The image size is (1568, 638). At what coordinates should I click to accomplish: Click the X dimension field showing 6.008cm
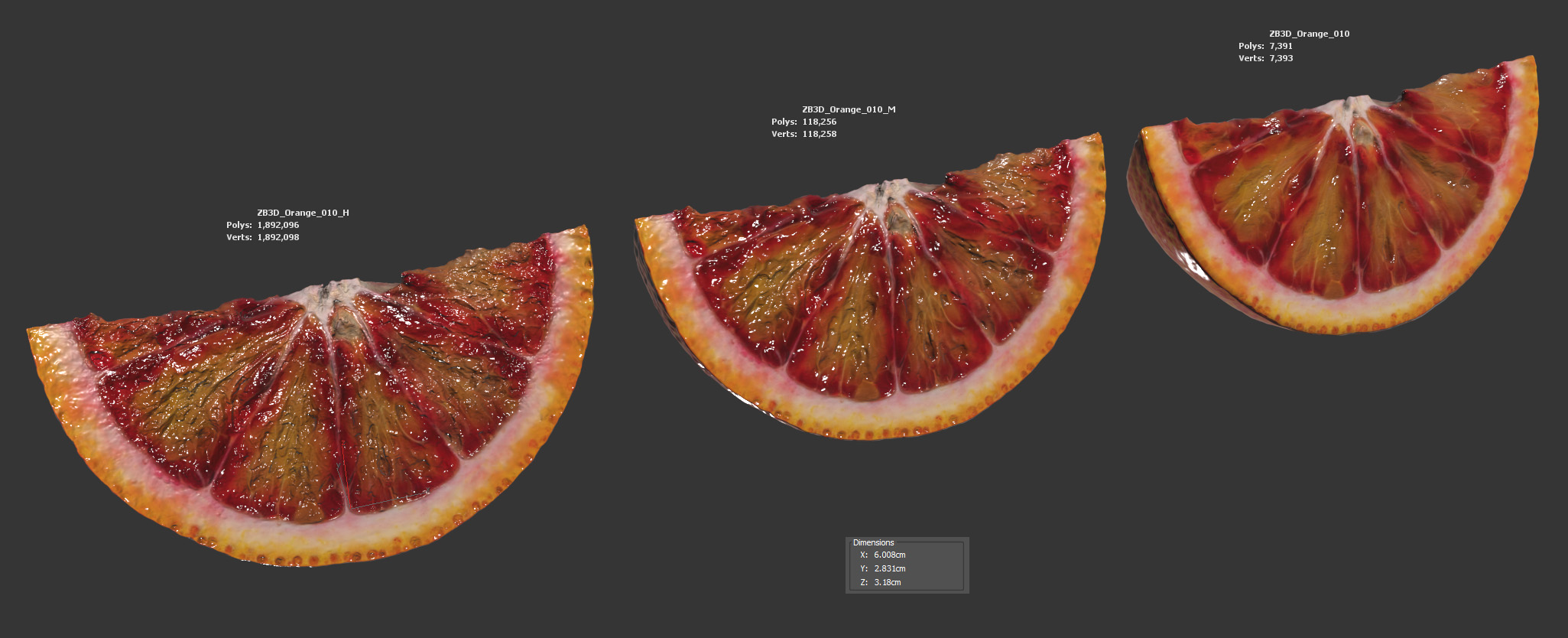pyautogui.click(x=890, y=555)
